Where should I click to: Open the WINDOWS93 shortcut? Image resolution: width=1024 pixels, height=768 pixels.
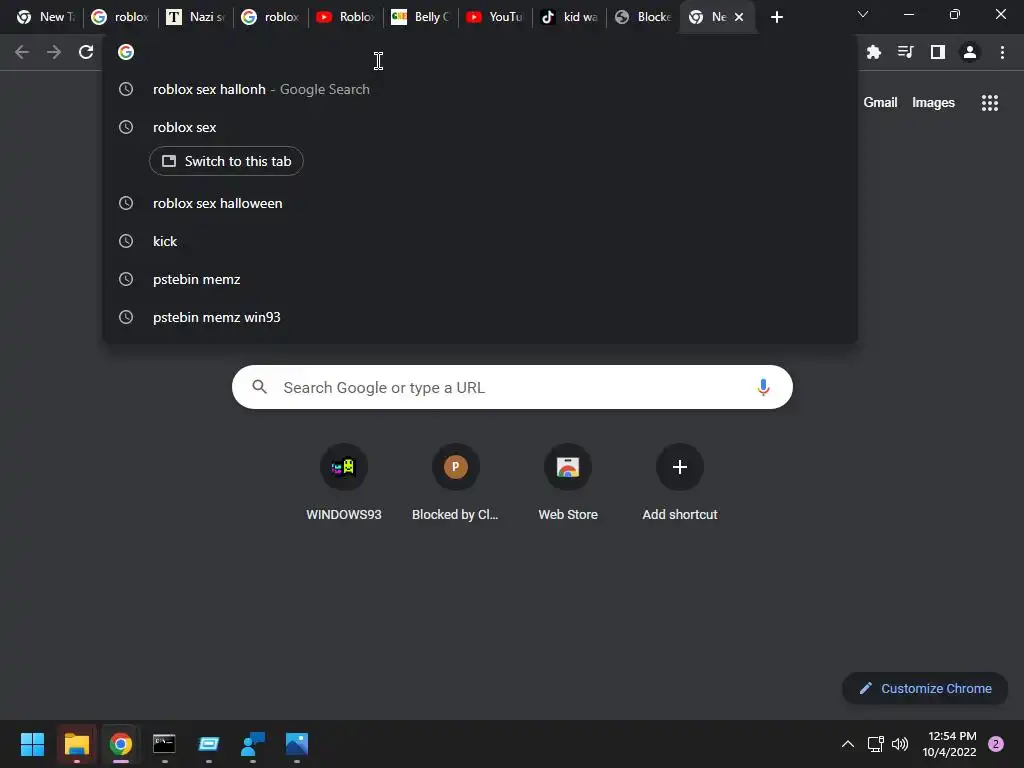pos(344,483)
